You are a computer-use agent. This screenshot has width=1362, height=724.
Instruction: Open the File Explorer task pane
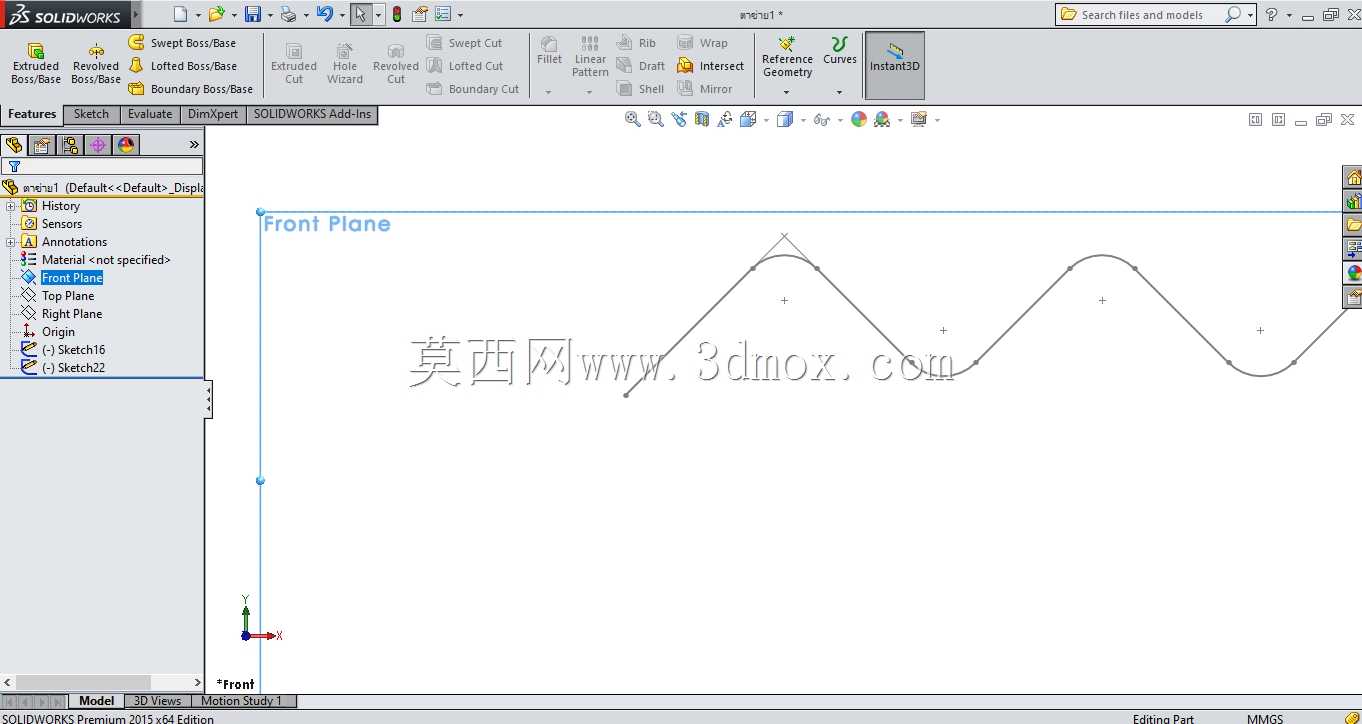click(x=1353, y=225)
